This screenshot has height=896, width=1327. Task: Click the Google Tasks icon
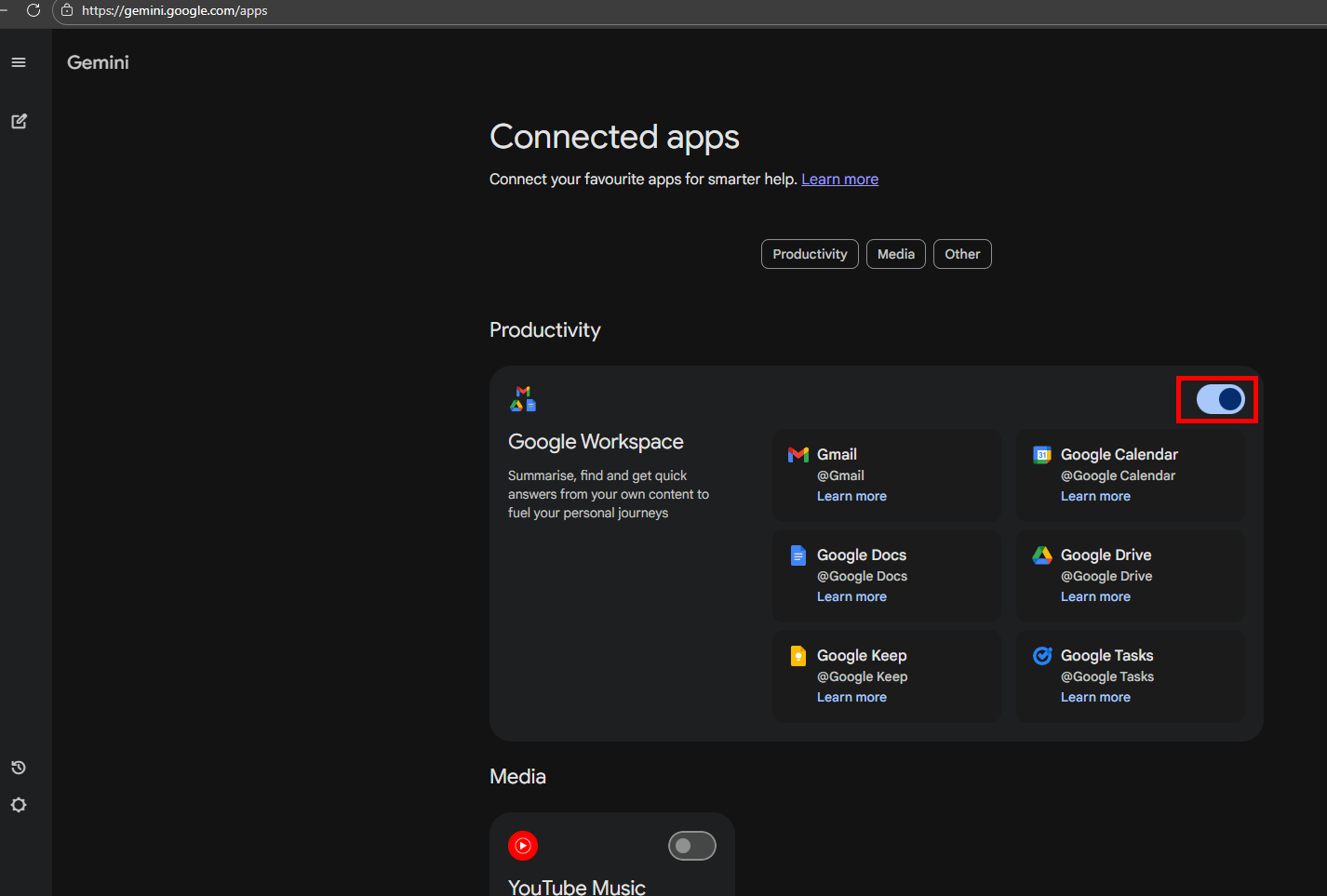(1042, 656)
